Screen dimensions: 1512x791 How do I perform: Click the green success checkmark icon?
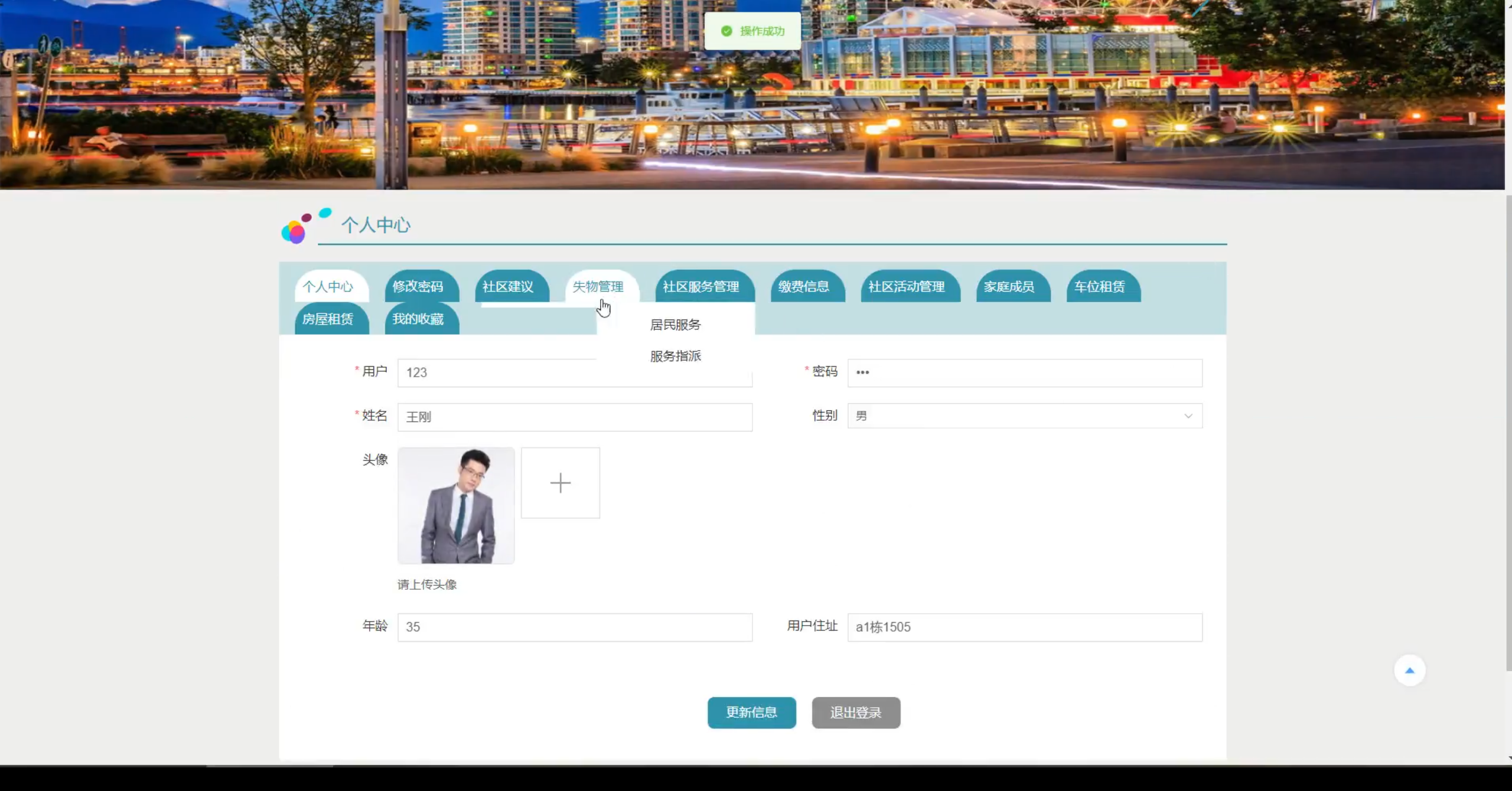click(726, 31)
